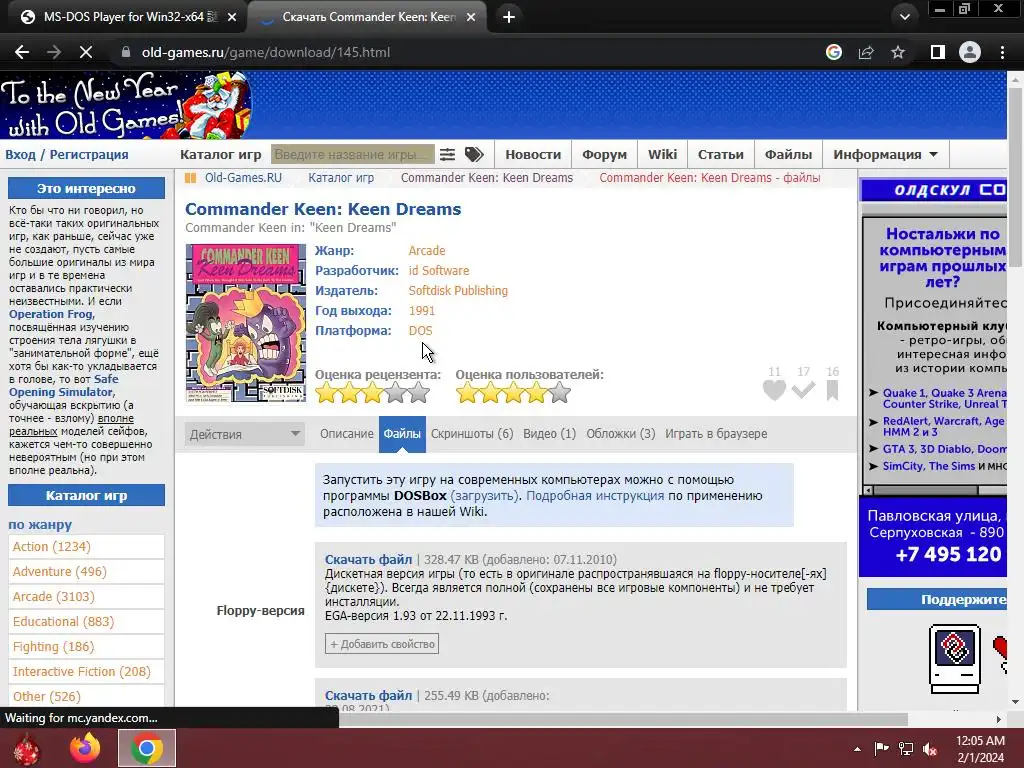Select the highlighted Файлы tab
The image size is (1024, 768).
(x=402, y=434)
